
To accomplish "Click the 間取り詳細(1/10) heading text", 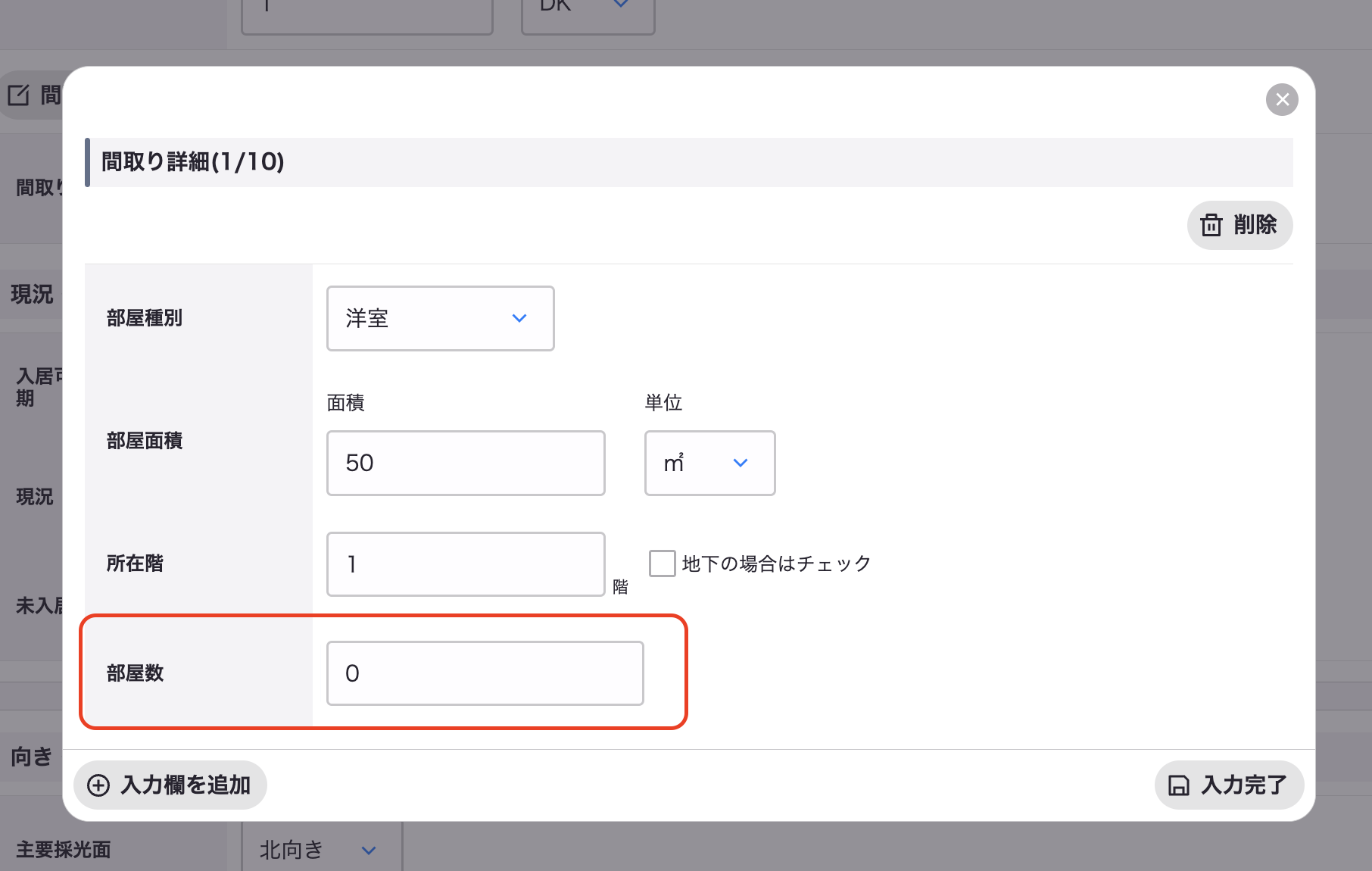I will pos(193,162).
